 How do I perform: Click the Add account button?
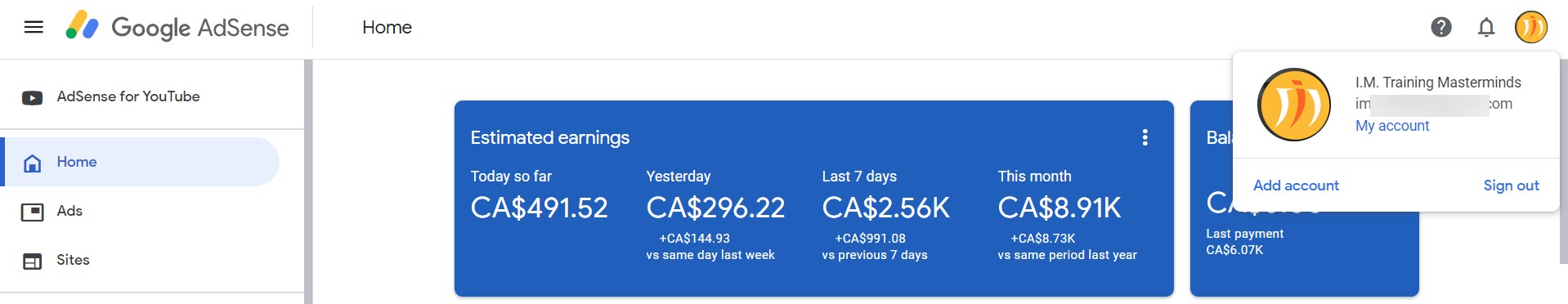pyautogui.click(x=1296, y=186)
